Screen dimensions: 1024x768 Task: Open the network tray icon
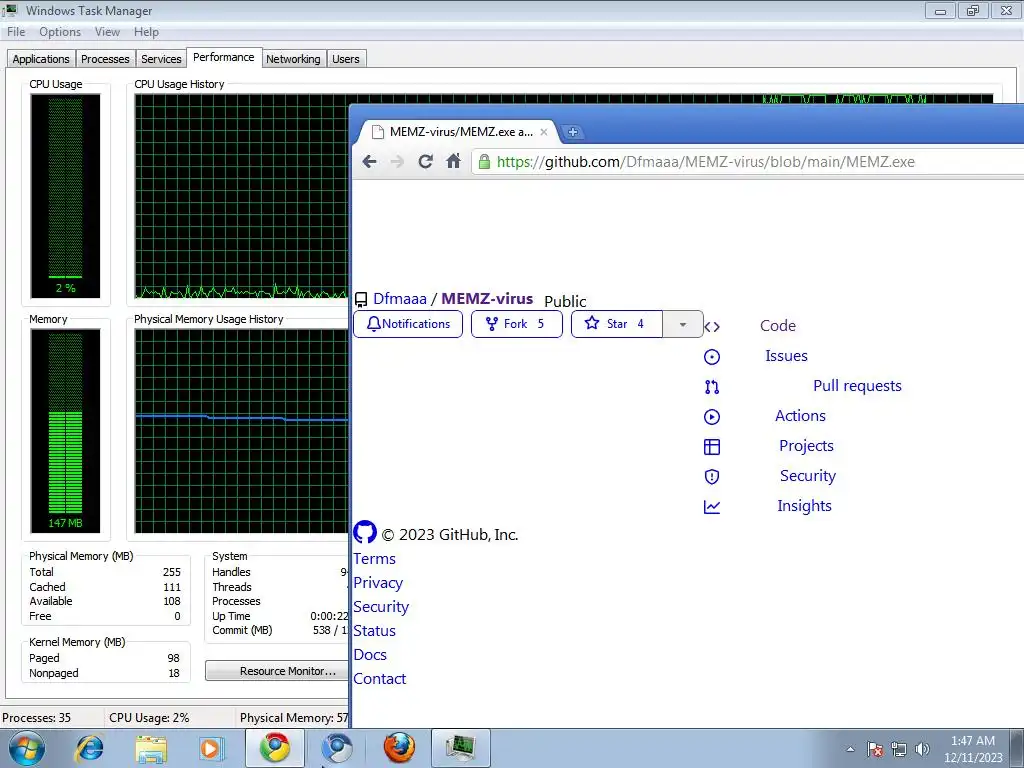pyautogui.click(x=899, y=749)
